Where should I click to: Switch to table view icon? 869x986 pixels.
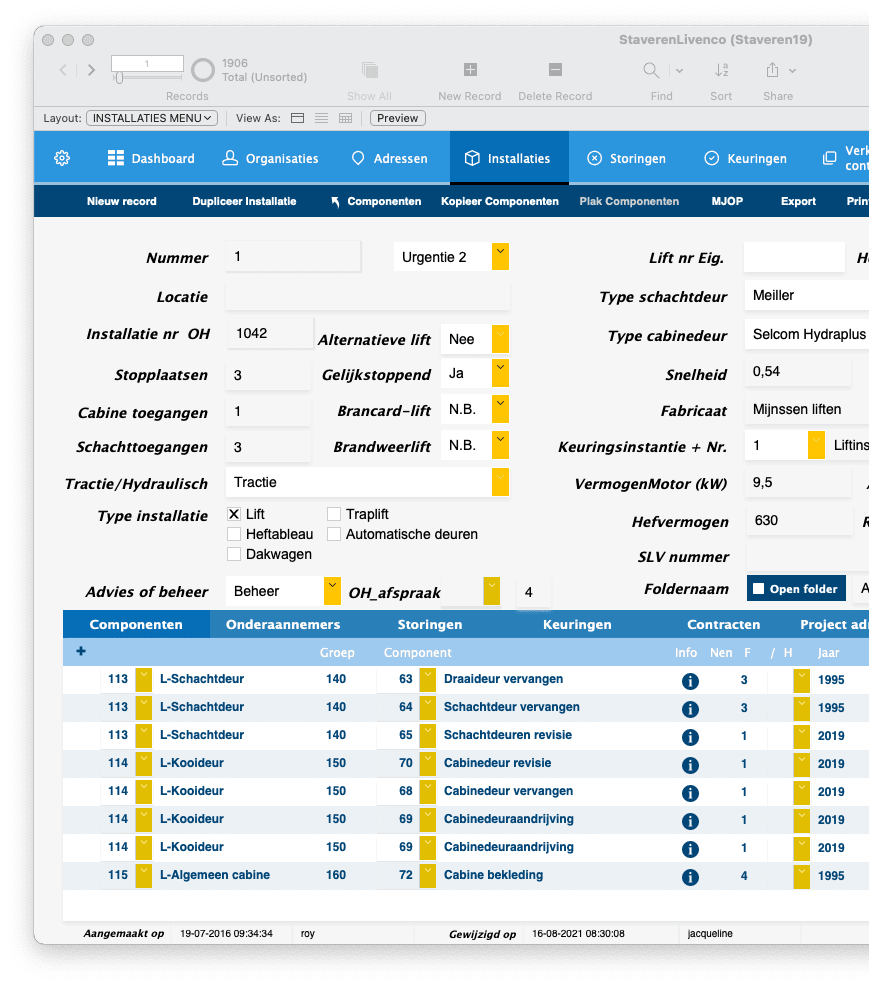[x=345, y=118]
